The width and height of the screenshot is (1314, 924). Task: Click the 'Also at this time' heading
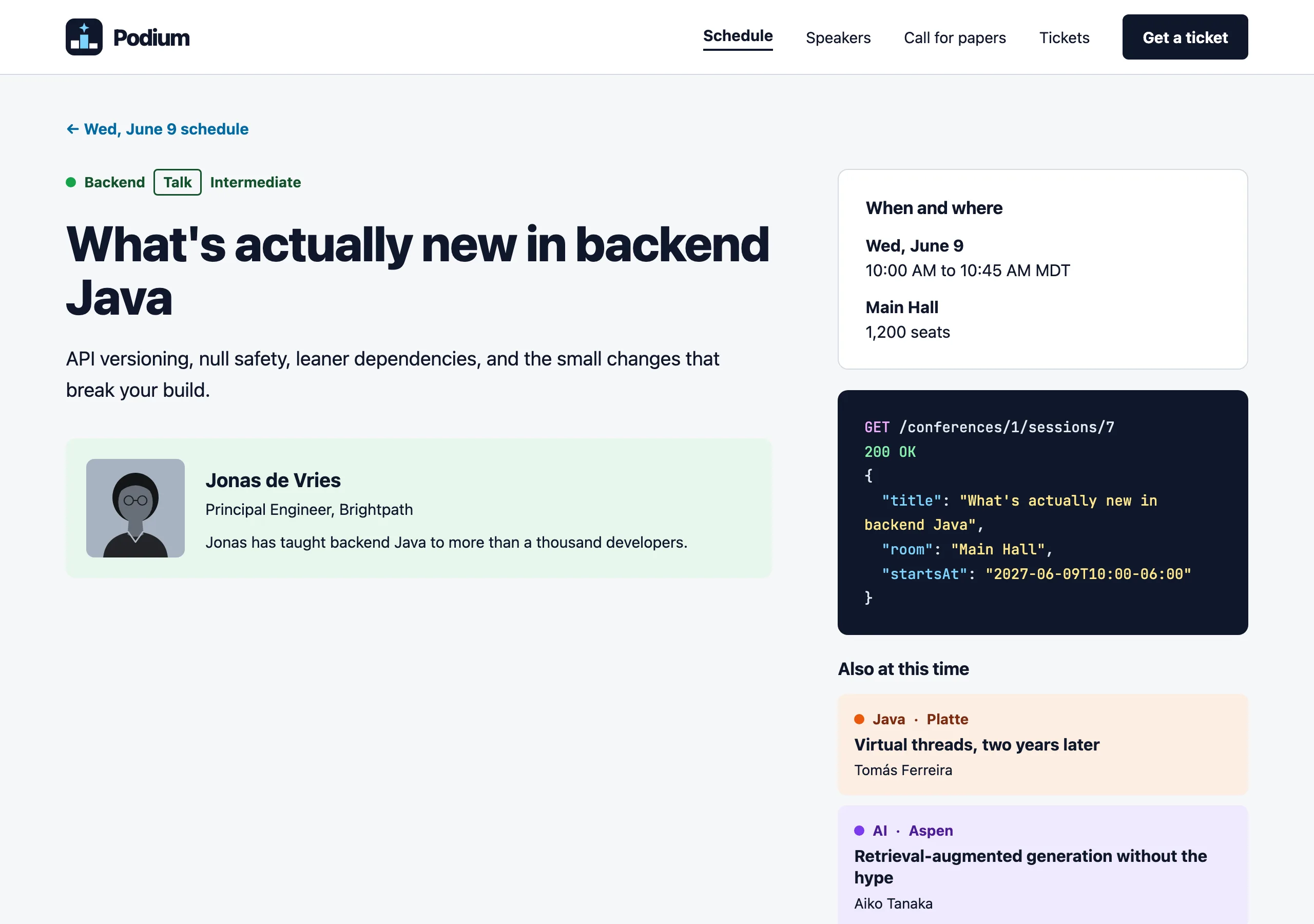[x=903, y=669]
